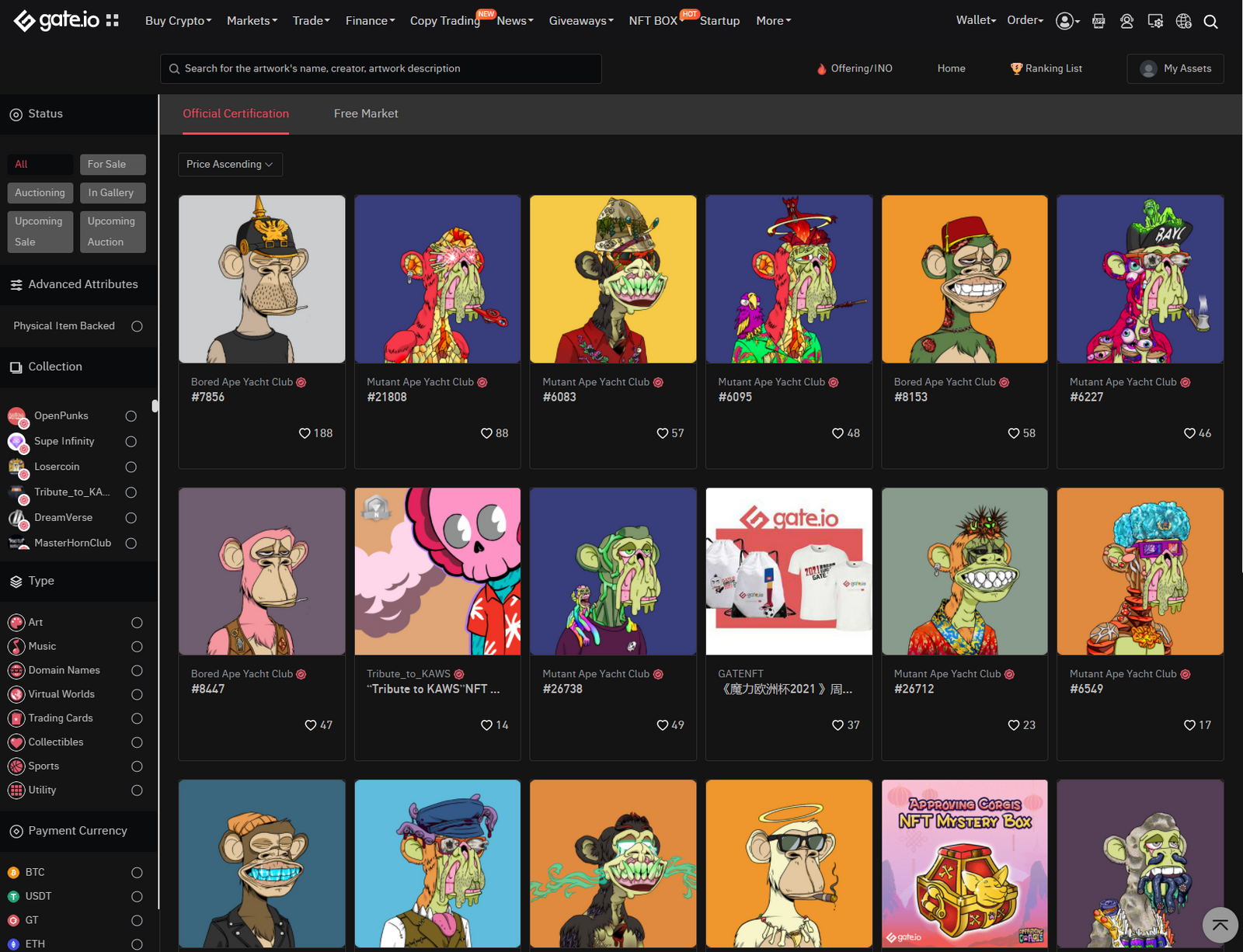Click the sidebar vertical scrollbar handle
The image size is (1243, 952).
155,406
